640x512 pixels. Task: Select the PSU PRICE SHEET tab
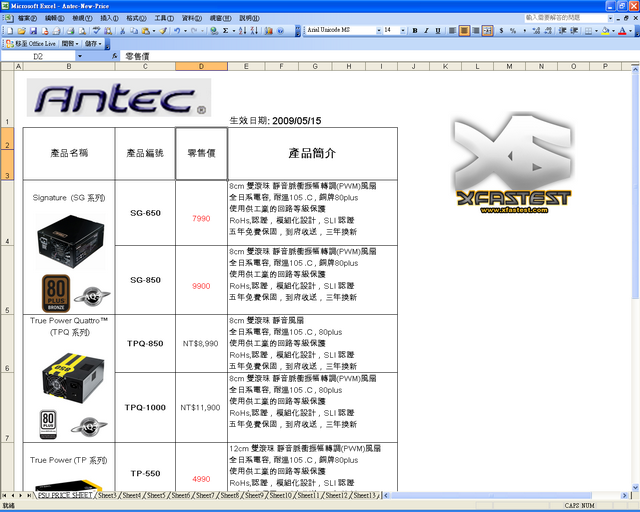point(65,495)
